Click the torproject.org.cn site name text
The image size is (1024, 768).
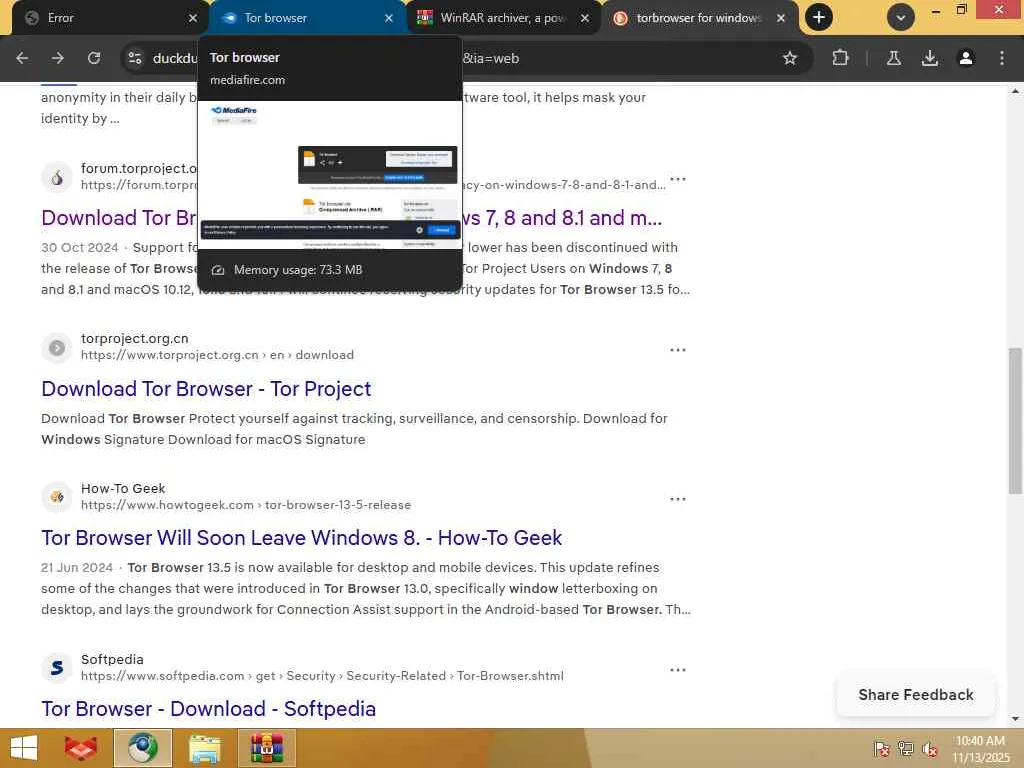pos(135,338)
